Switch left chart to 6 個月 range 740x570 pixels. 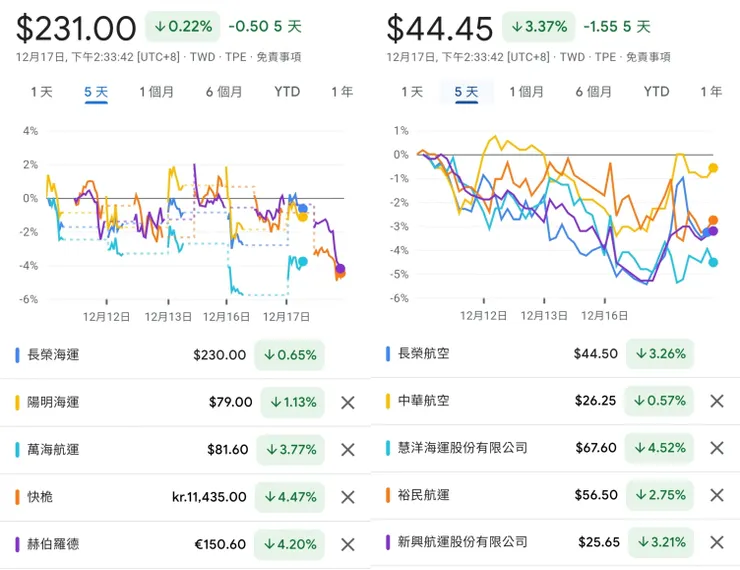point(224,92)
